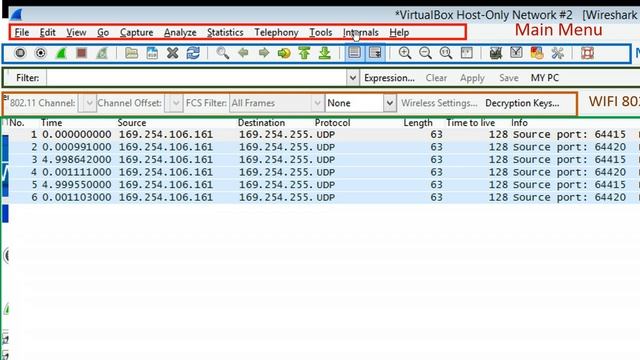
Task: Reload this capture file icon
Action: click(x=193, y=53)
